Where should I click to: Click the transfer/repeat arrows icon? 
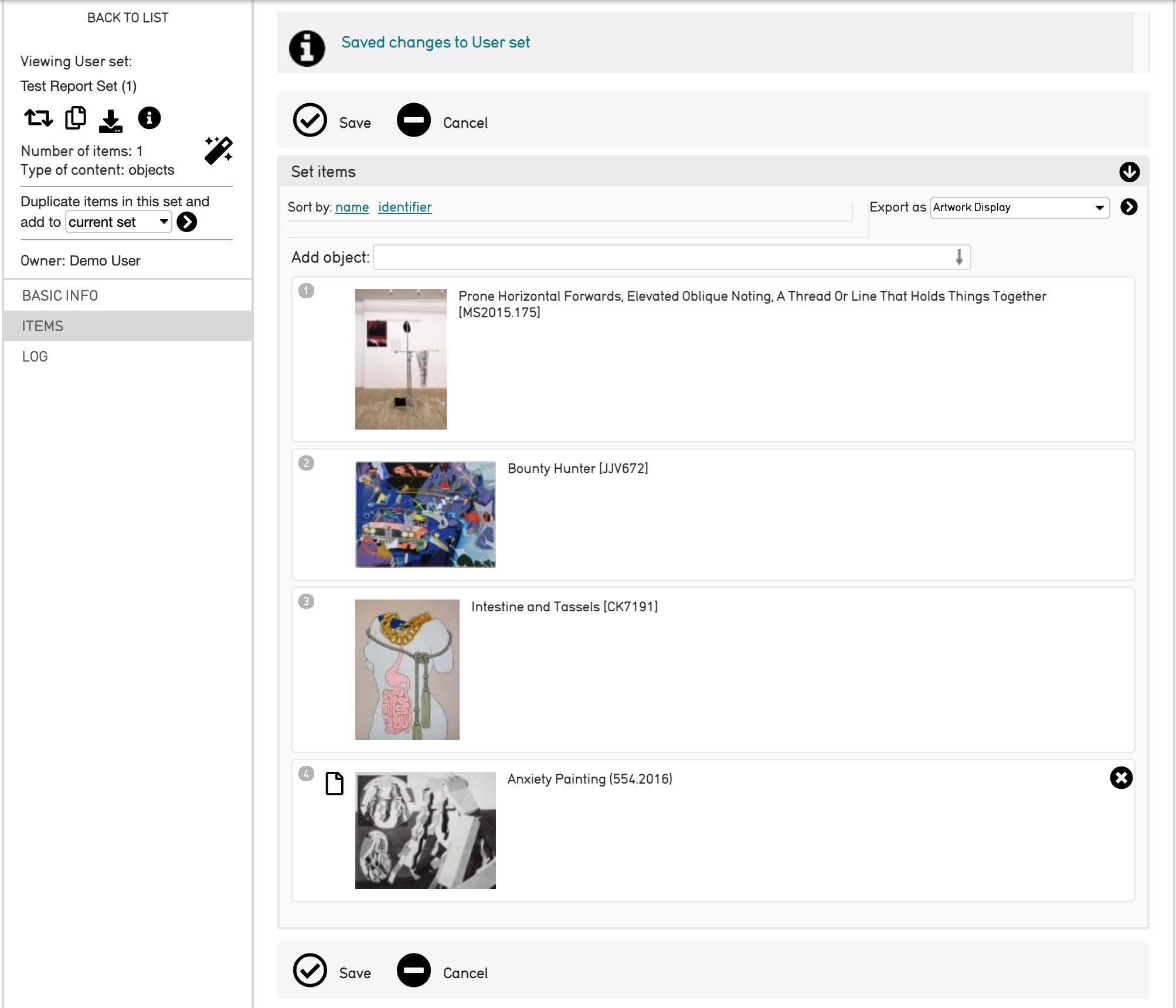click(x=39, y=118)
